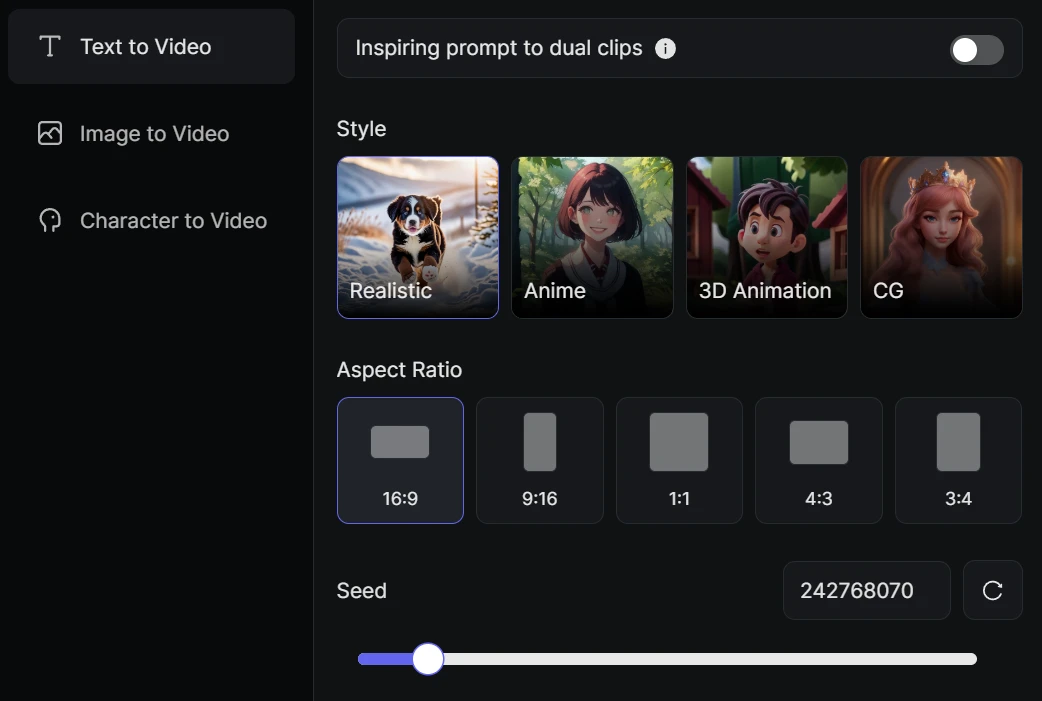1042x701 pixels.
Task: Click the Text to Video T icon
Action: (50, 47)
